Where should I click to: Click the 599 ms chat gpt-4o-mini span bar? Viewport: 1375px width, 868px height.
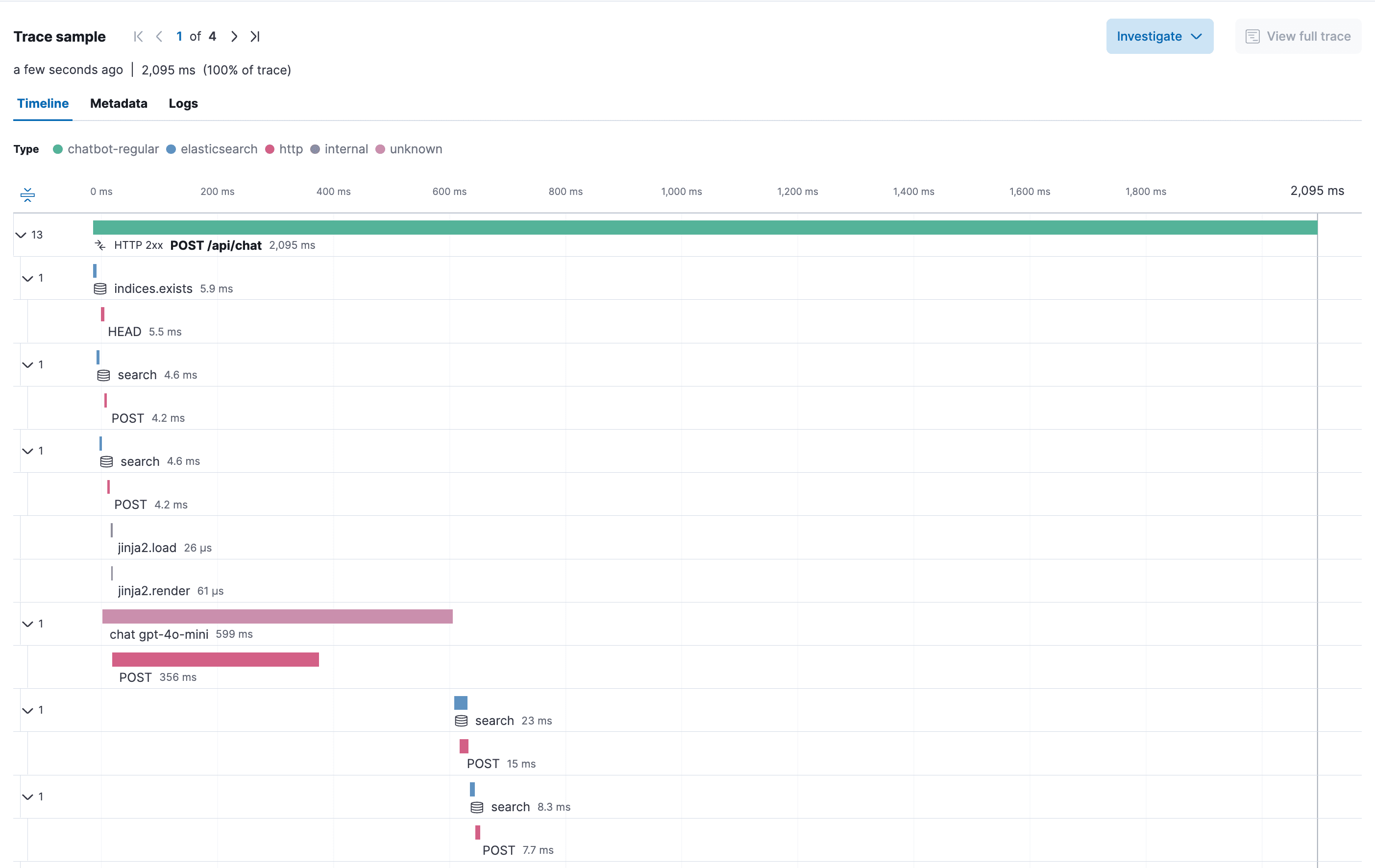click(x=277, y=616)
